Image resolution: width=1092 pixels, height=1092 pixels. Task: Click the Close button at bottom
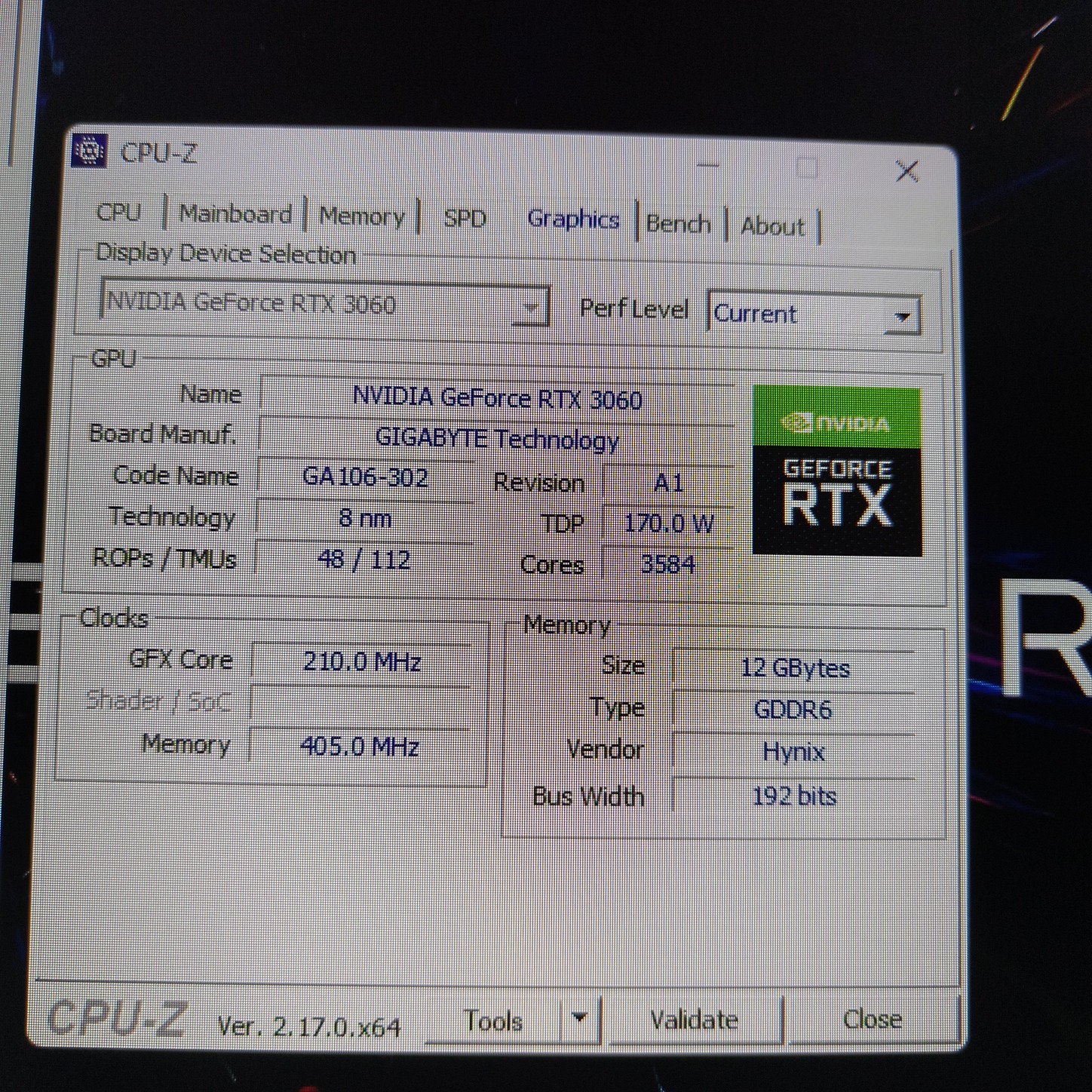coord(873,1019)
